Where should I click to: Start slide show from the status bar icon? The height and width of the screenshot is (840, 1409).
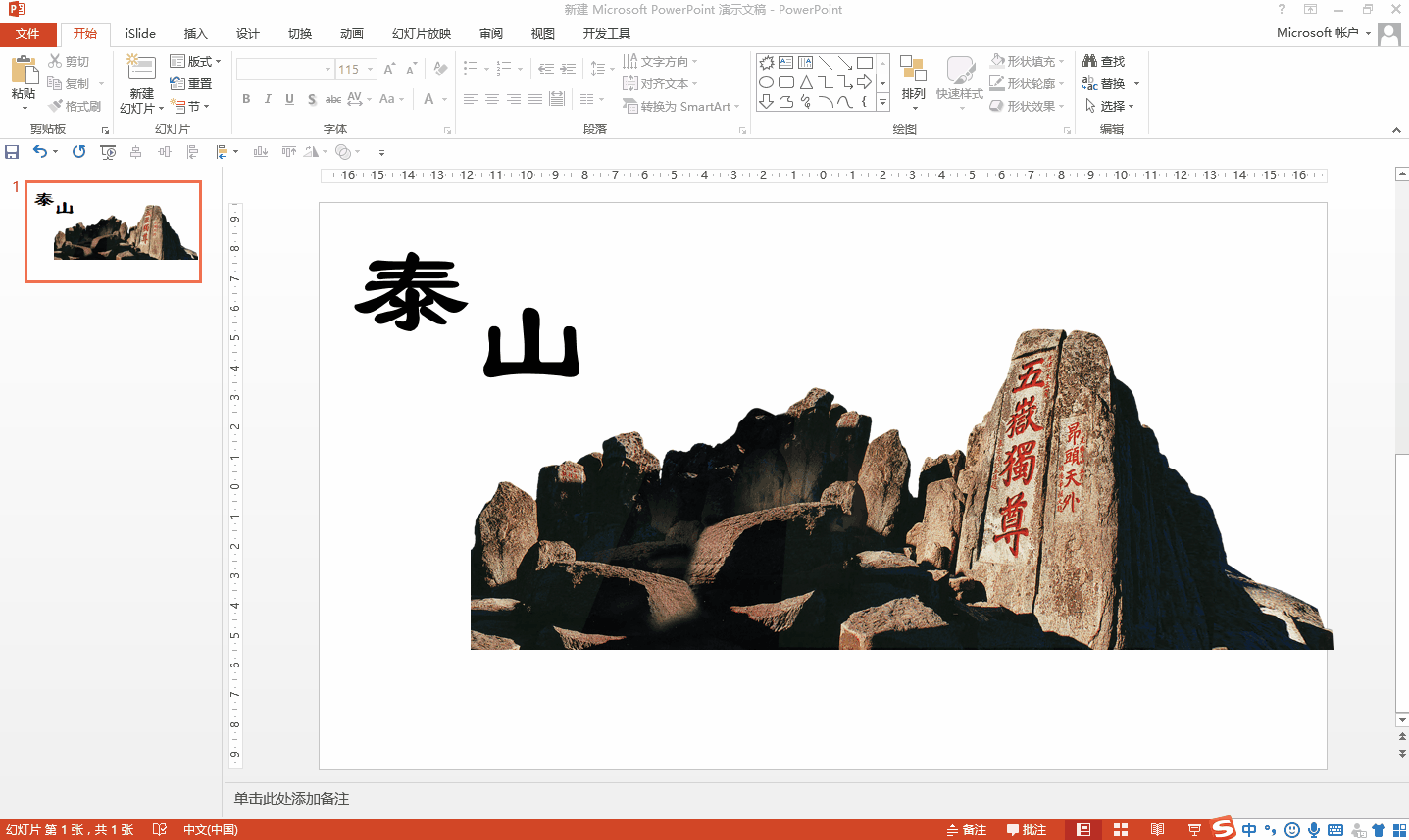1194,830
